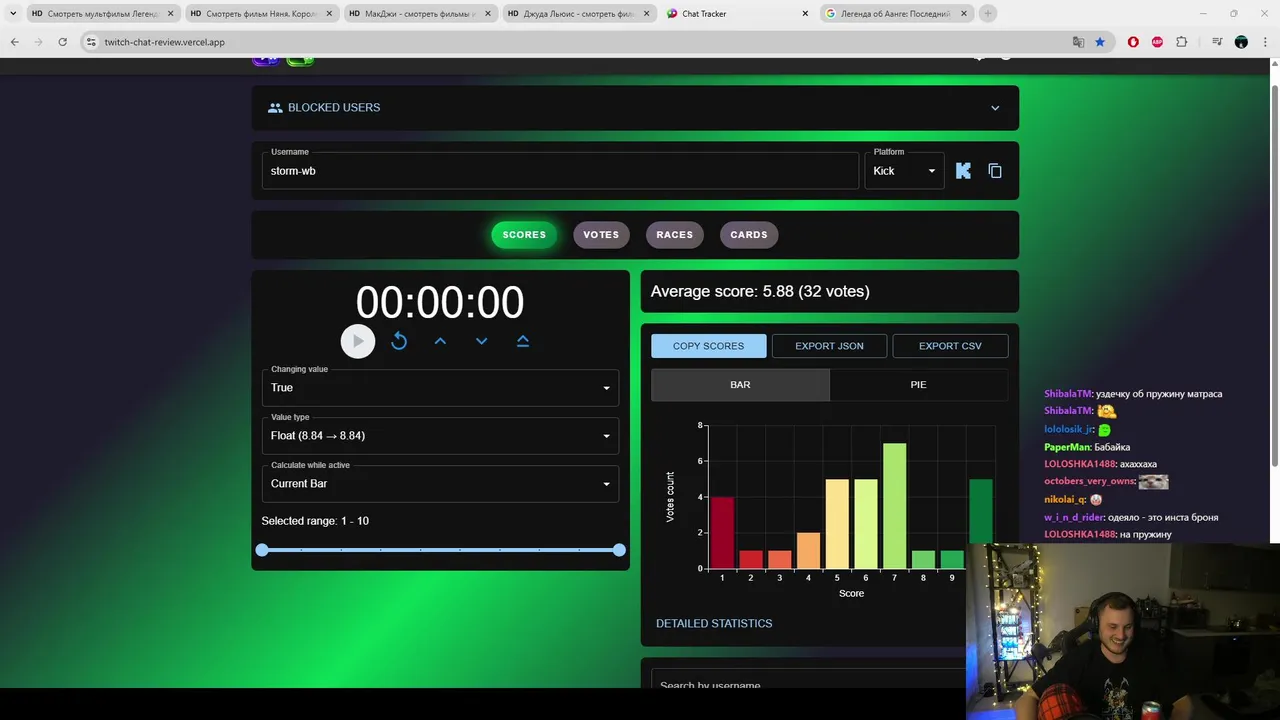This screenshot has width=1280, height=720.
Task: Click the right handle of range slider
Action: pos(619,550)
